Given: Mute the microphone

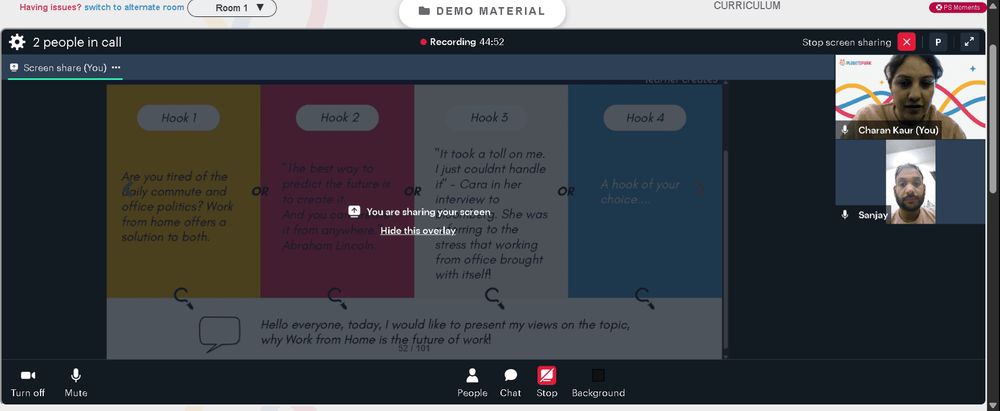Looking at the screenshot, I should click(x=76, y=376).
